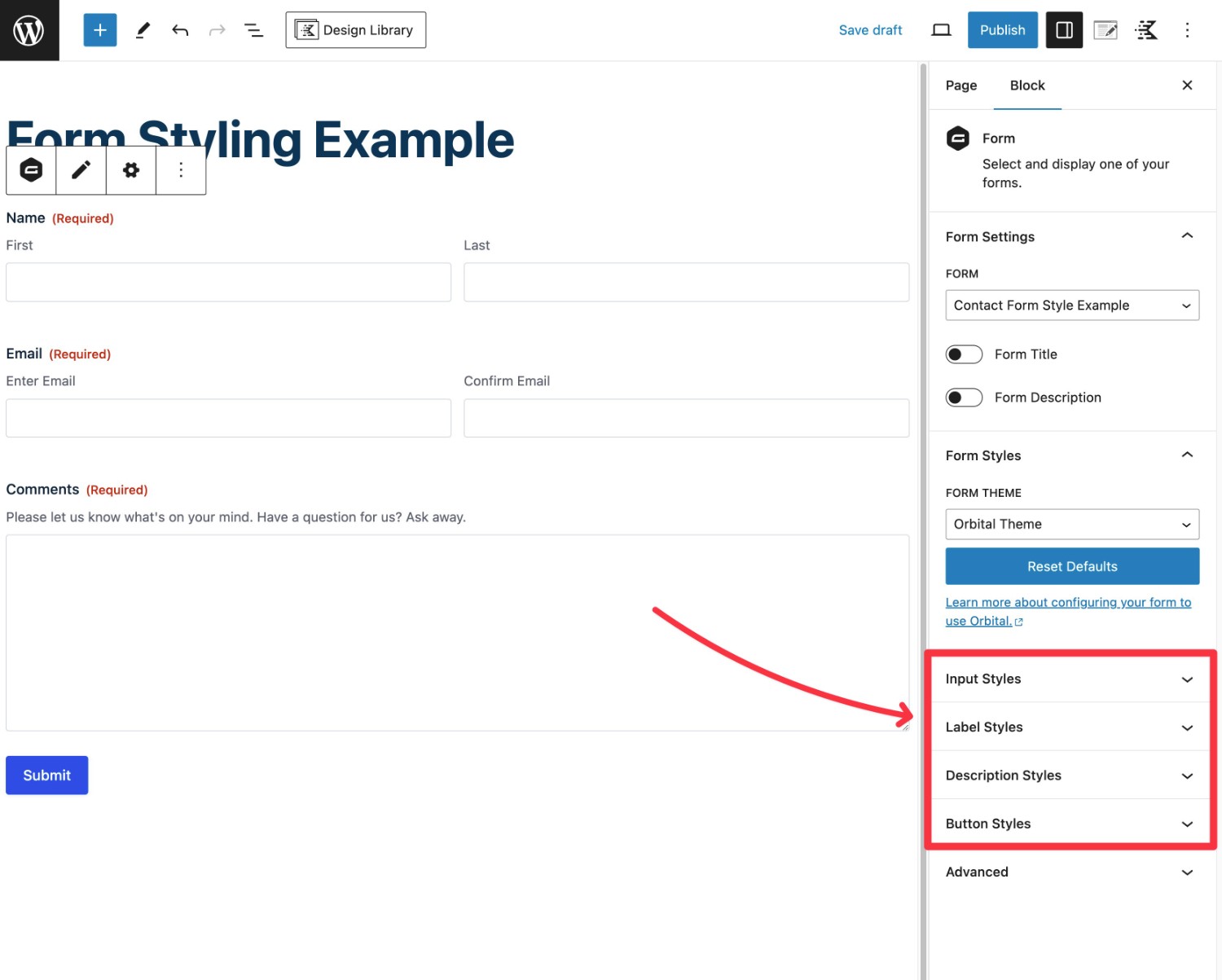Toggle the Settings sidebar panel icon
1222x980 pixels.
pos(1064,30)
